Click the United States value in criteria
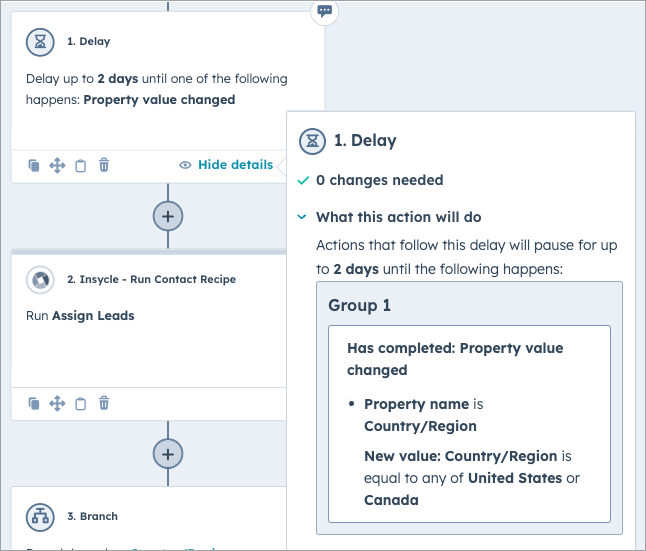Screen dimensions: 646x551 [515, 478]
